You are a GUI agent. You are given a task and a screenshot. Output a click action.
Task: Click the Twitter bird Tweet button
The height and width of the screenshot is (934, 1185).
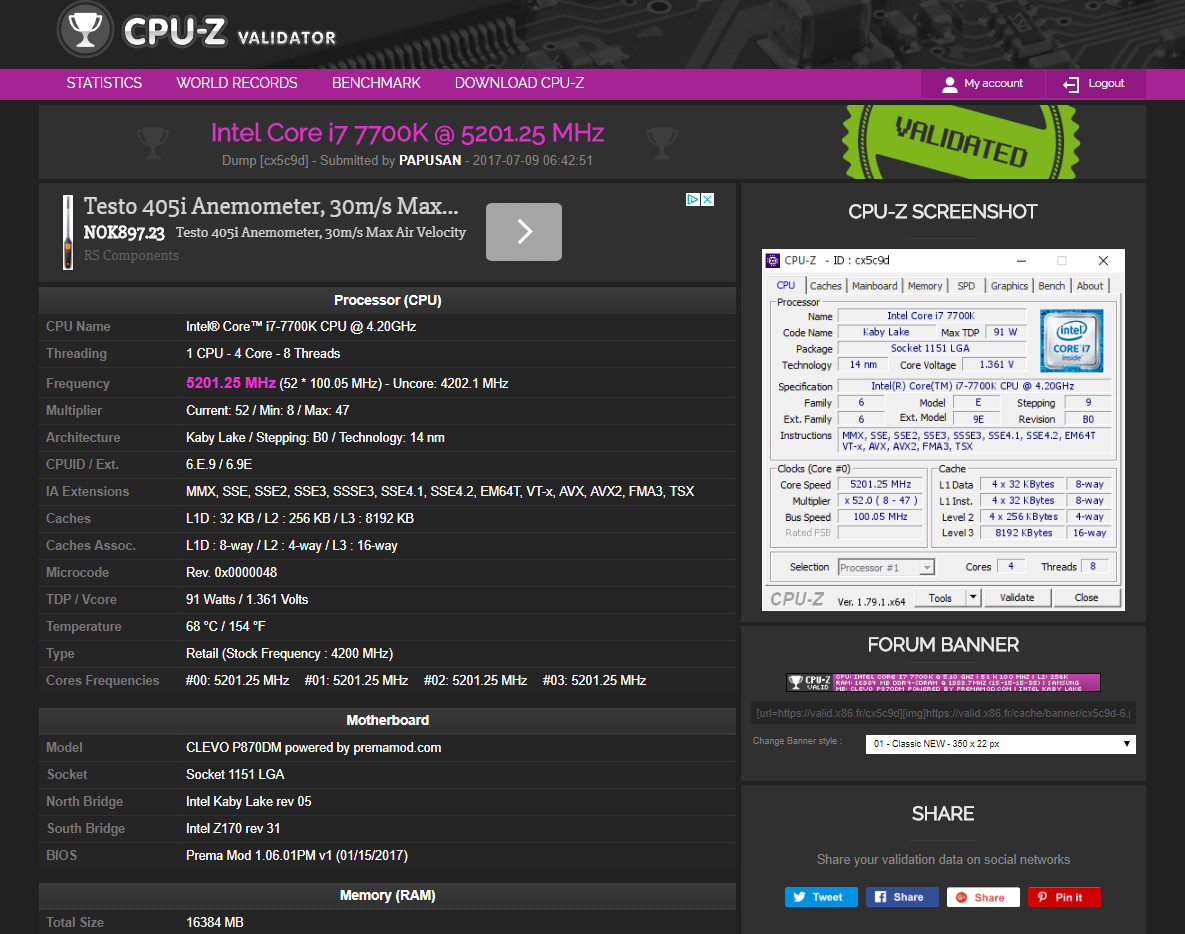click(x=821, y=897)
